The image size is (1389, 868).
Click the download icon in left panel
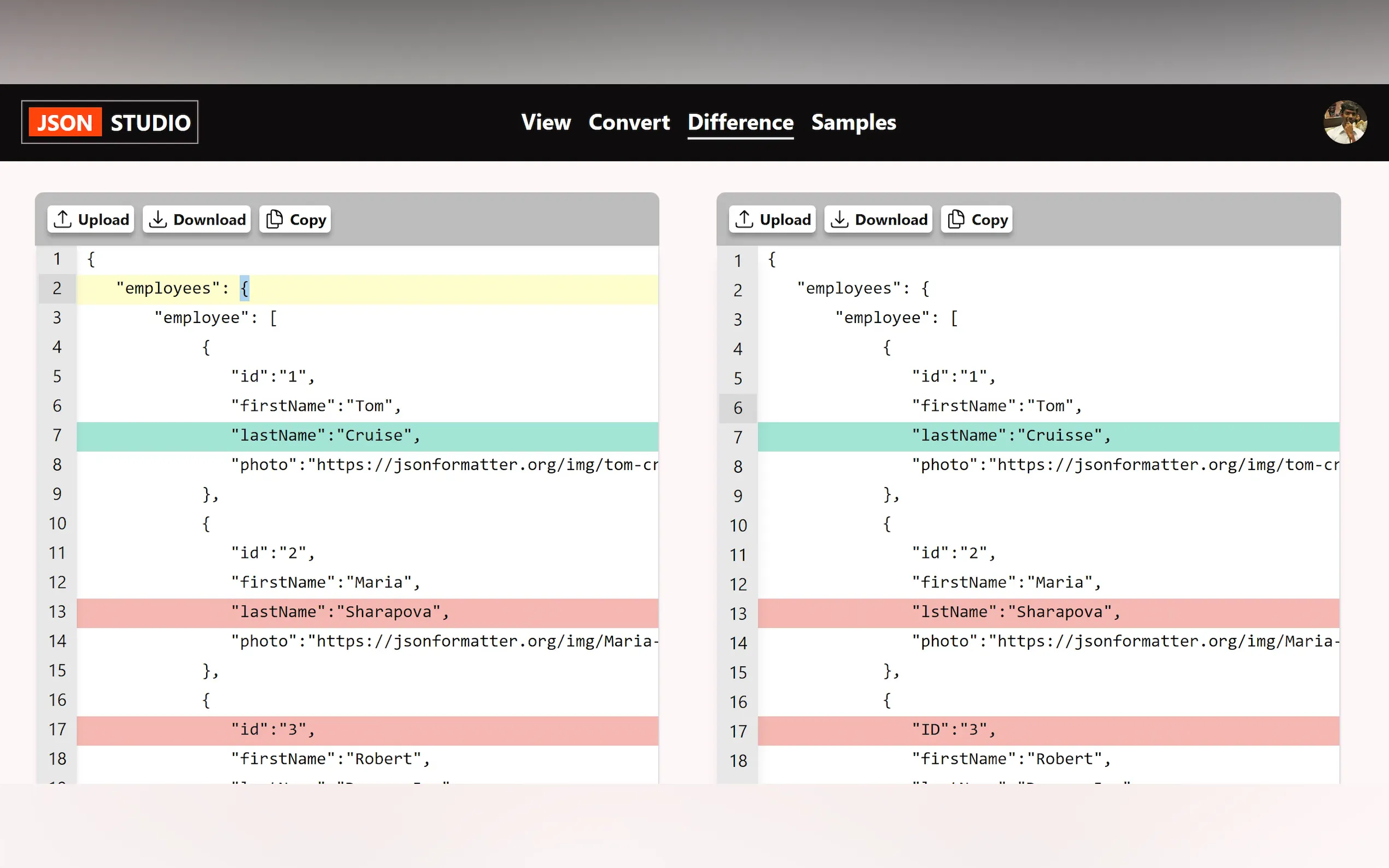(x=158, y=219)
